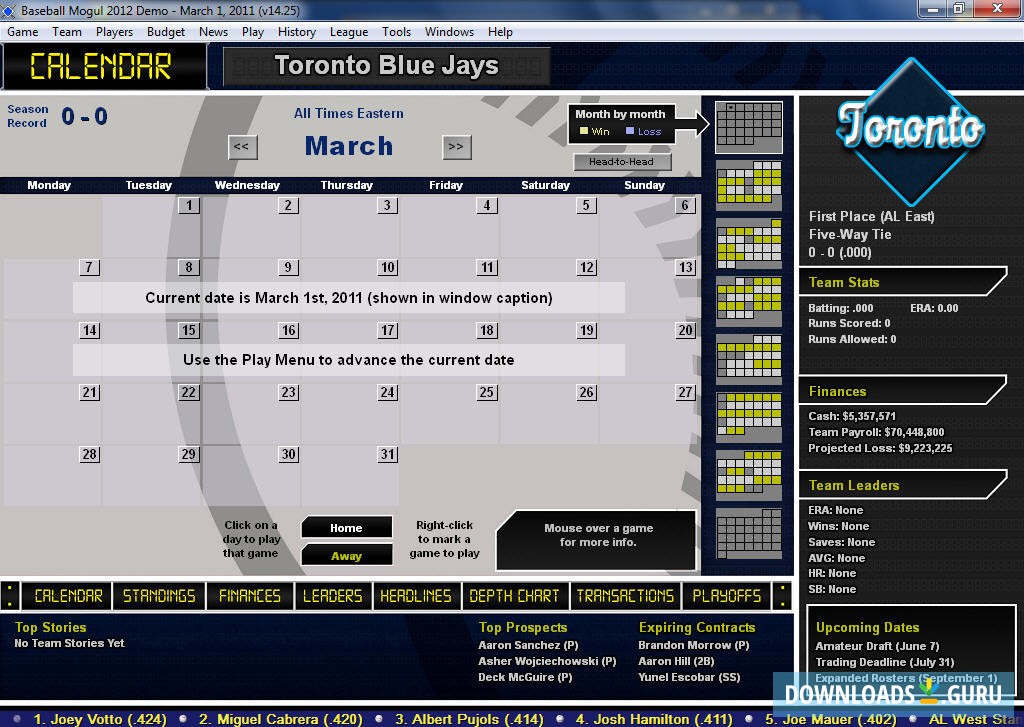Click the Home game button
Screen dimensions: 1024x727
(x=347, y=527)
